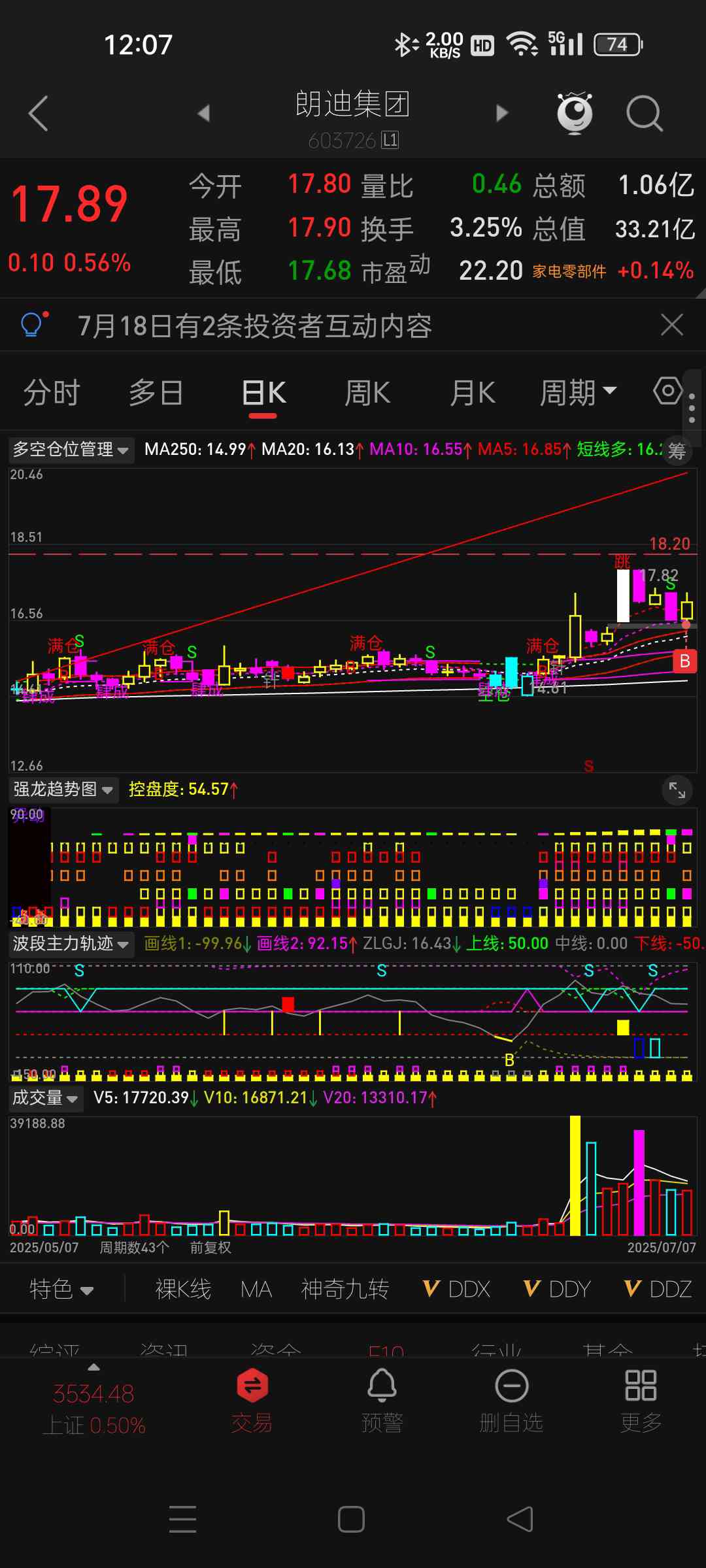This screenshot has height=1568, width=706.
Task: Select the DDZ indicator
Action: 658,1289
